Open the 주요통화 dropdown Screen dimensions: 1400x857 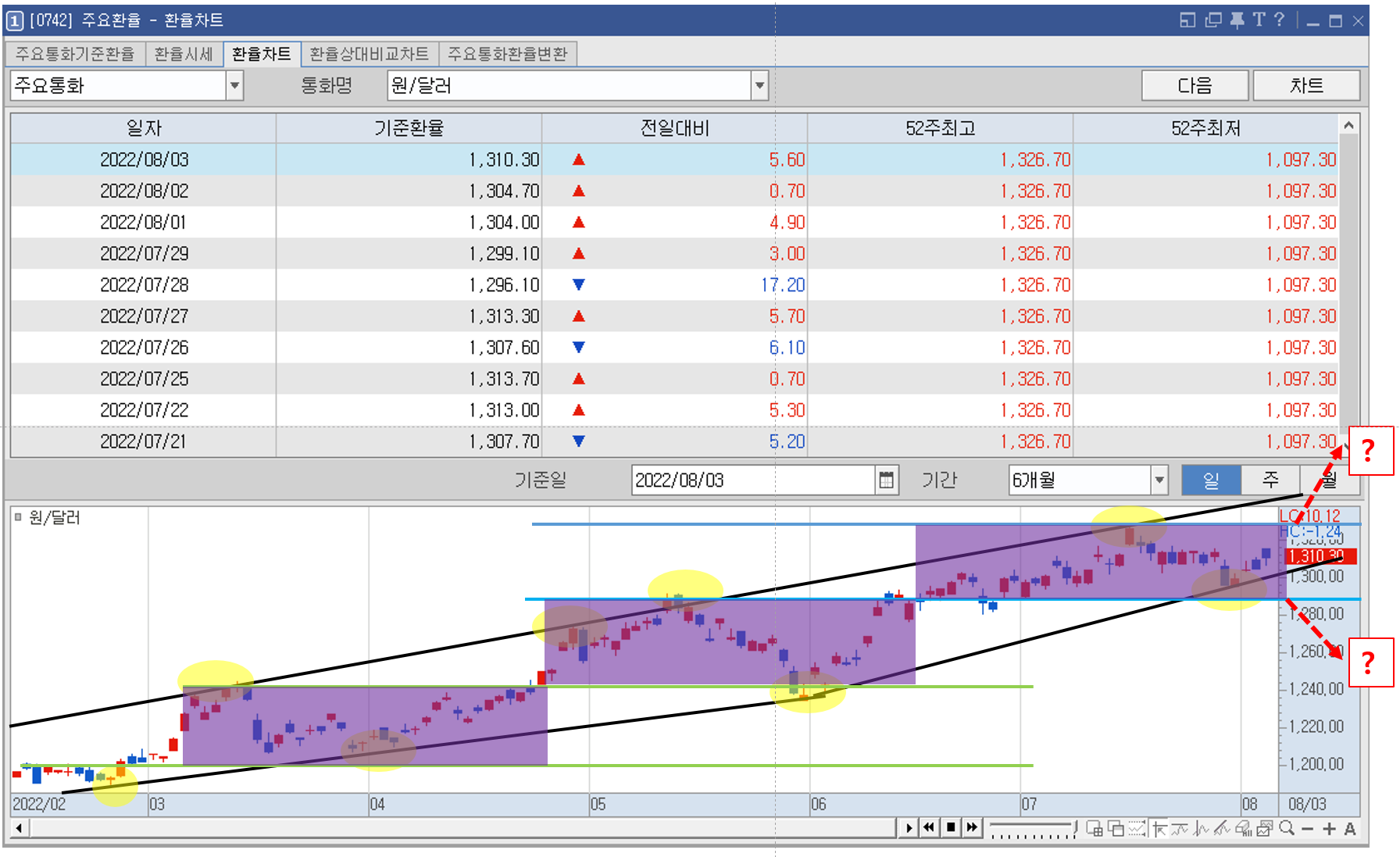[x=234, y=85]
